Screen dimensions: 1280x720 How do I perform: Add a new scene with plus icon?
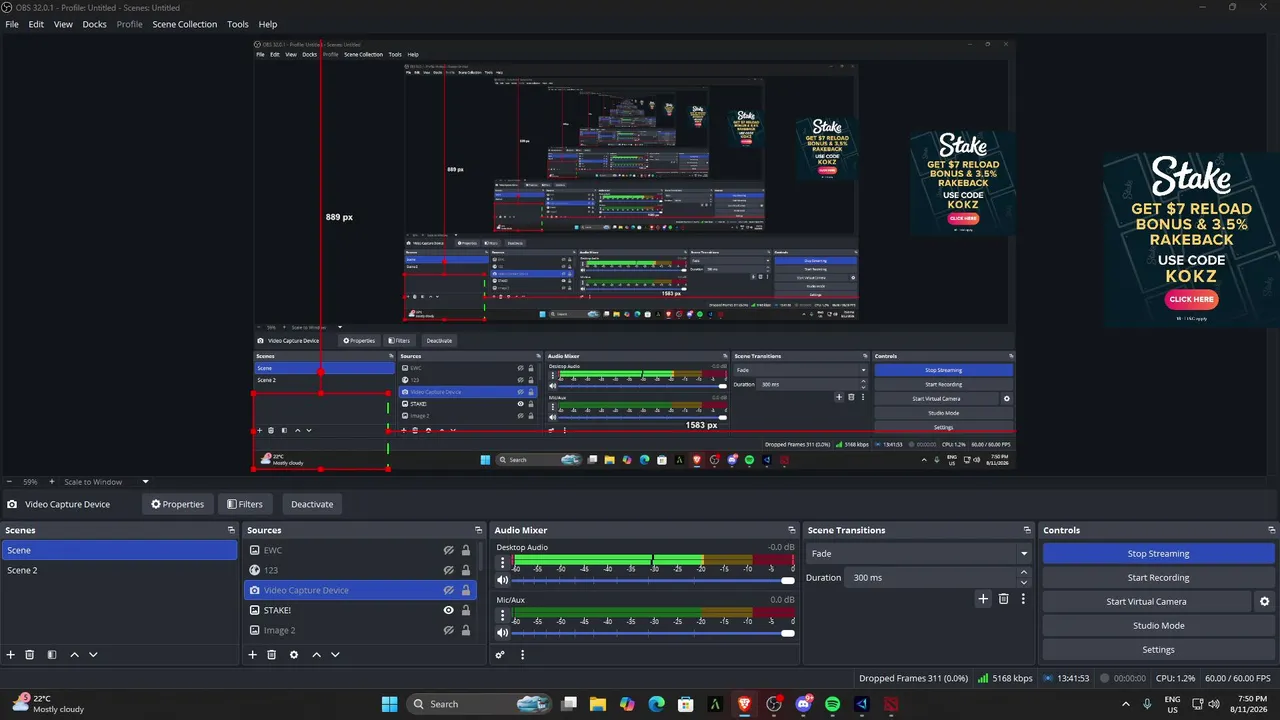point(11,655)
